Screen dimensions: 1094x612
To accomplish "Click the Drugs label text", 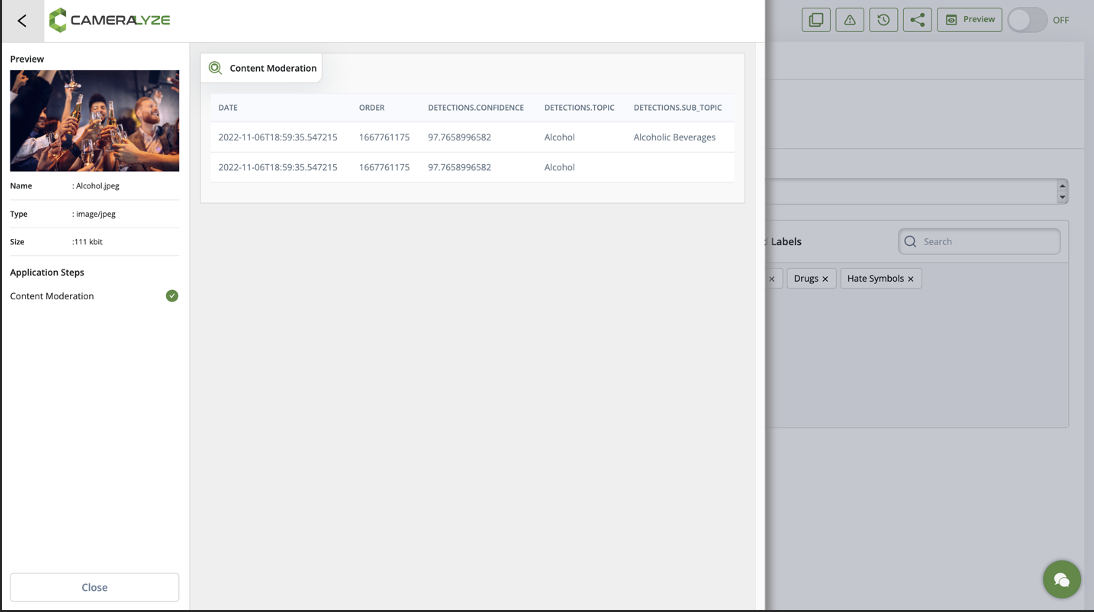I will (x=806, y=278).
